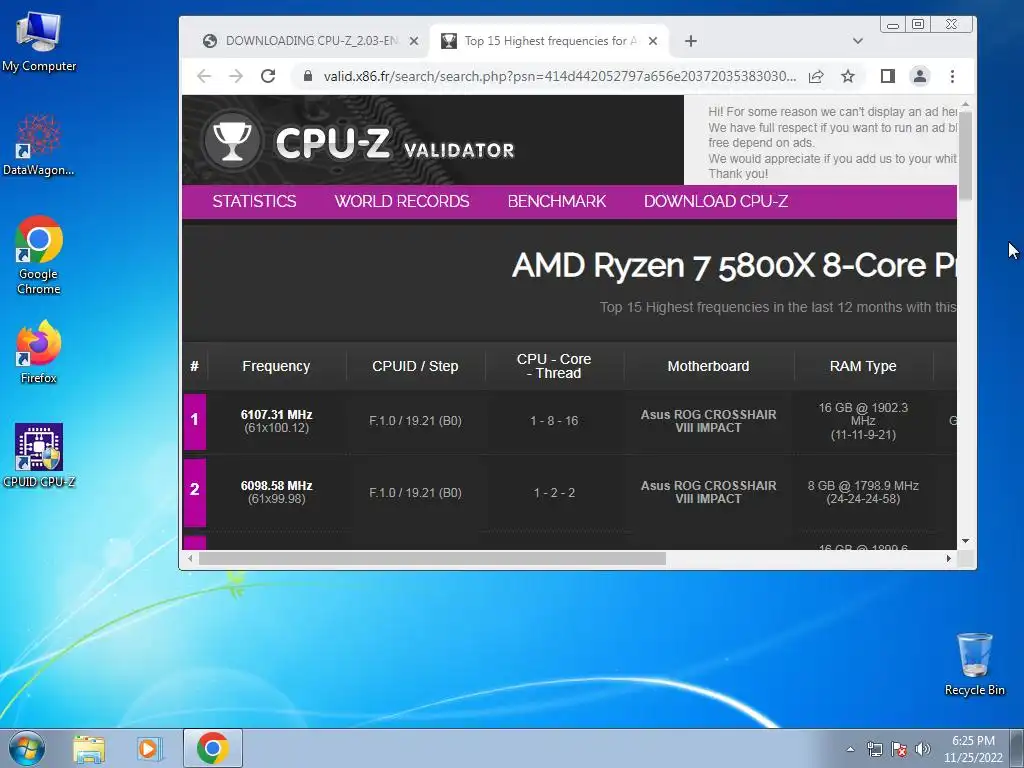
Task: Open the STATISTICS menu
Action: click(x=254, y=201)
